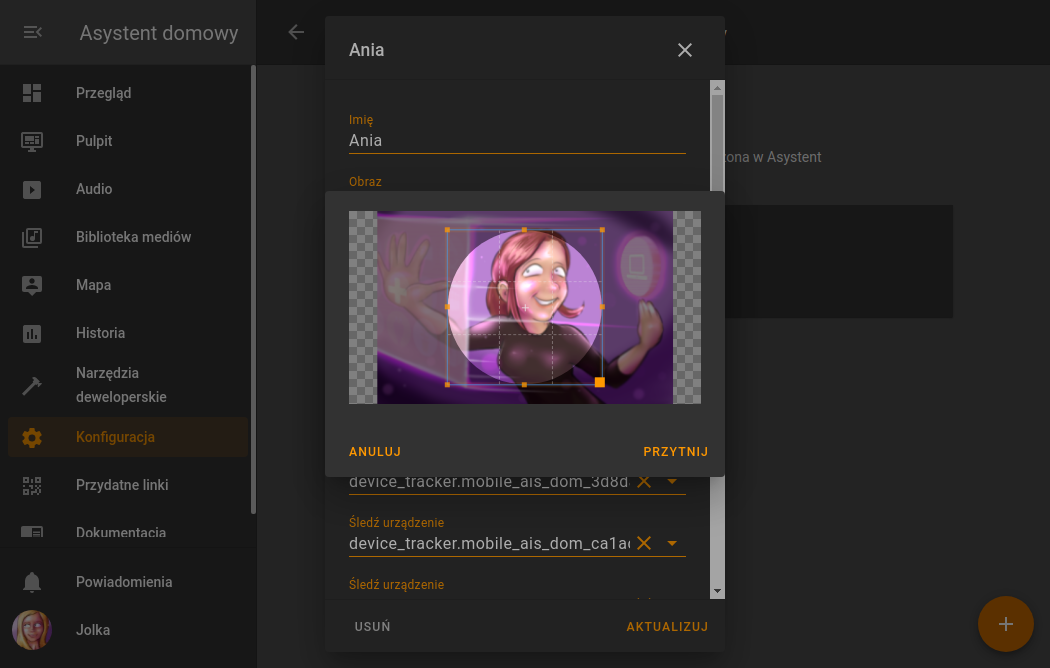Click the crop box bottom-center handle

tap(524, 385)
